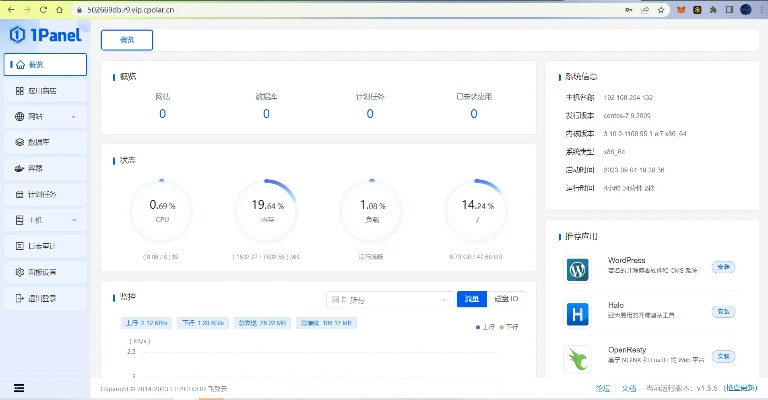Click the Log out (退出登录) sidebar item
The width and height of the screenshot is (768, 400).
click(42, 298)
